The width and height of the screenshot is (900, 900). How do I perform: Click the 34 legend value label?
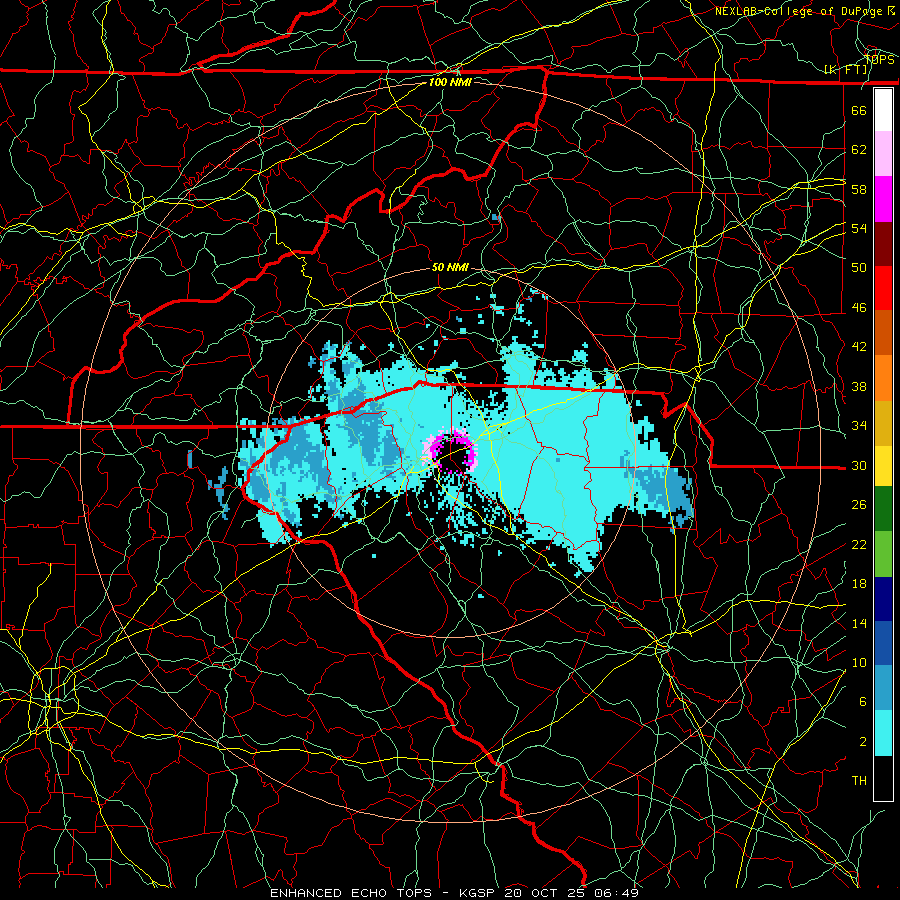point(859,426)
